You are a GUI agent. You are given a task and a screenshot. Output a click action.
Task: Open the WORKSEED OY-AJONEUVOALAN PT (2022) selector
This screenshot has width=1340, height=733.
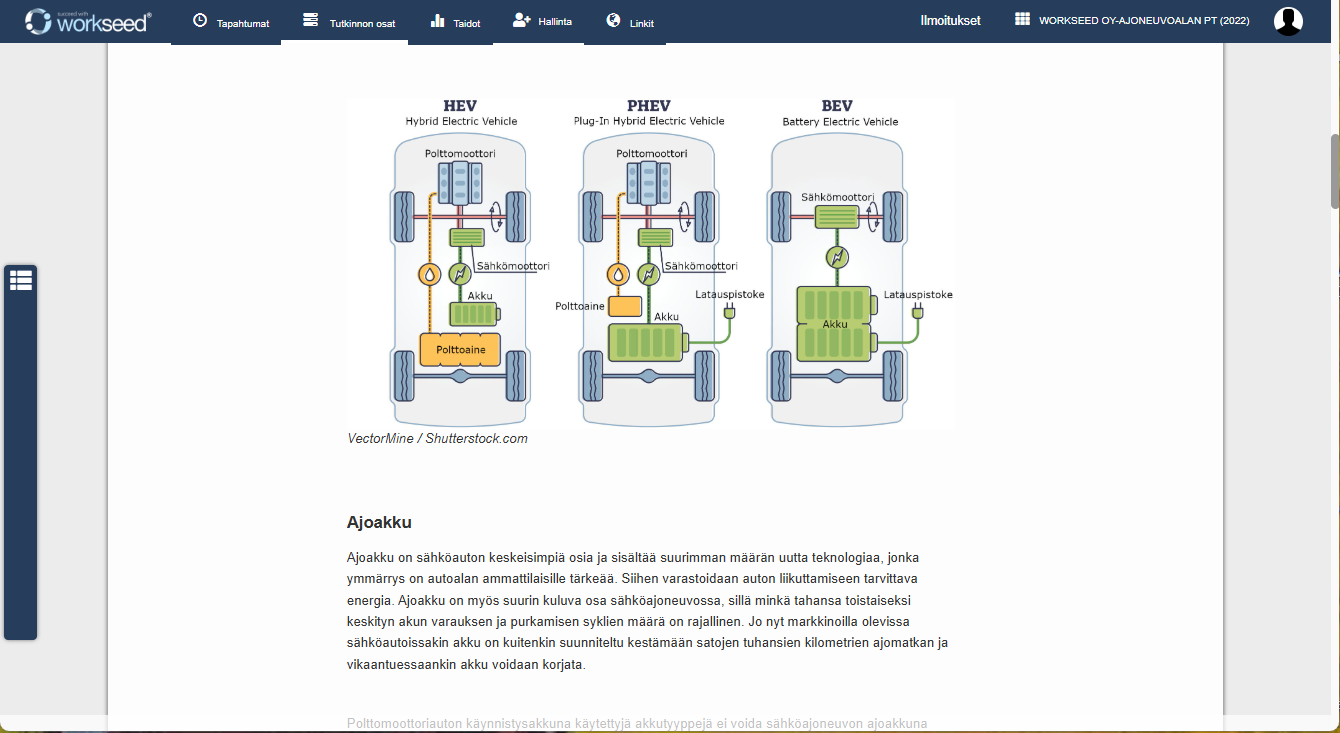click(1132, 20)
